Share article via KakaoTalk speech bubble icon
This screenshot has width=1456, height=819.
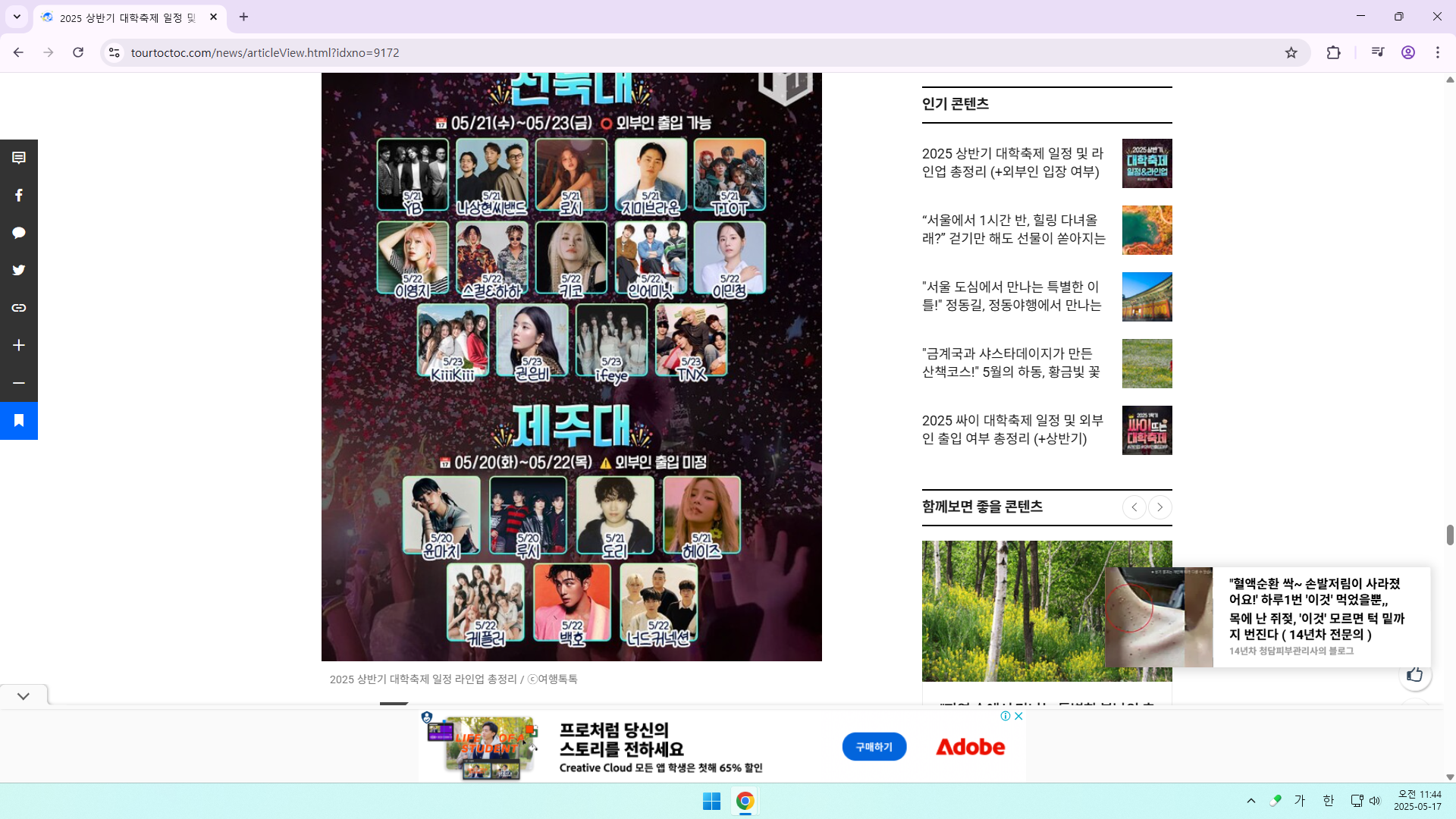click(19, 233)
